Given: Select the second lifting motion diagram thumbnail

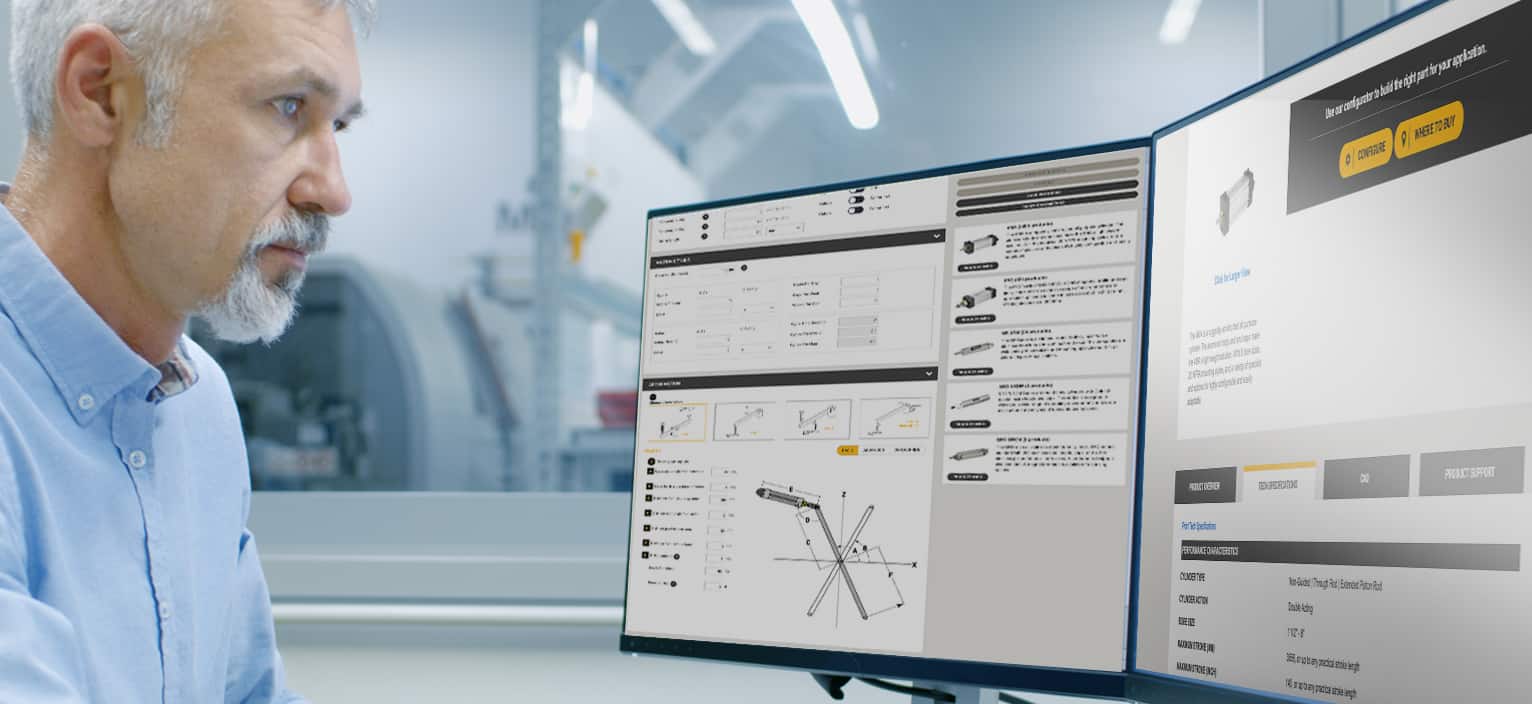Looking at the screenshot, I should 744,421.
